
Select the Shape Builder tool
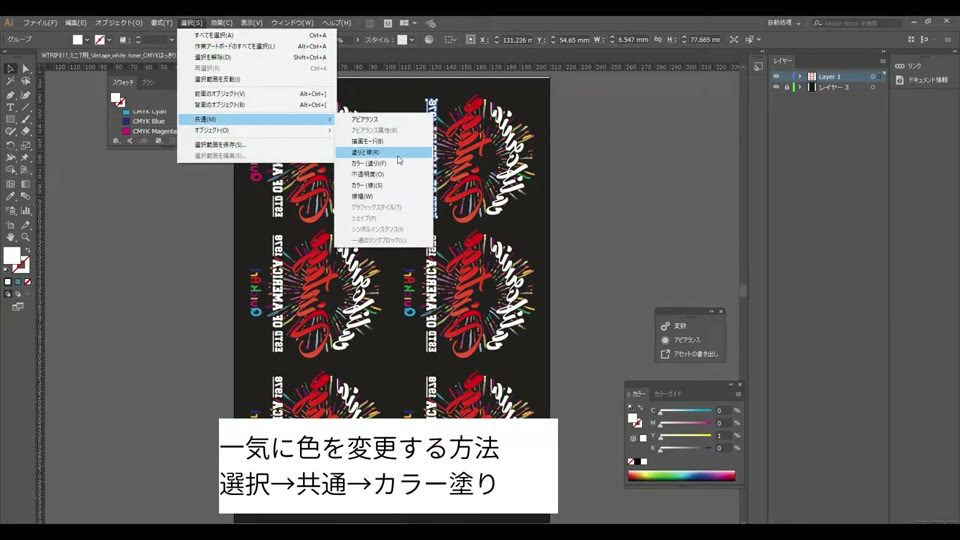click(x=10, y=170)
